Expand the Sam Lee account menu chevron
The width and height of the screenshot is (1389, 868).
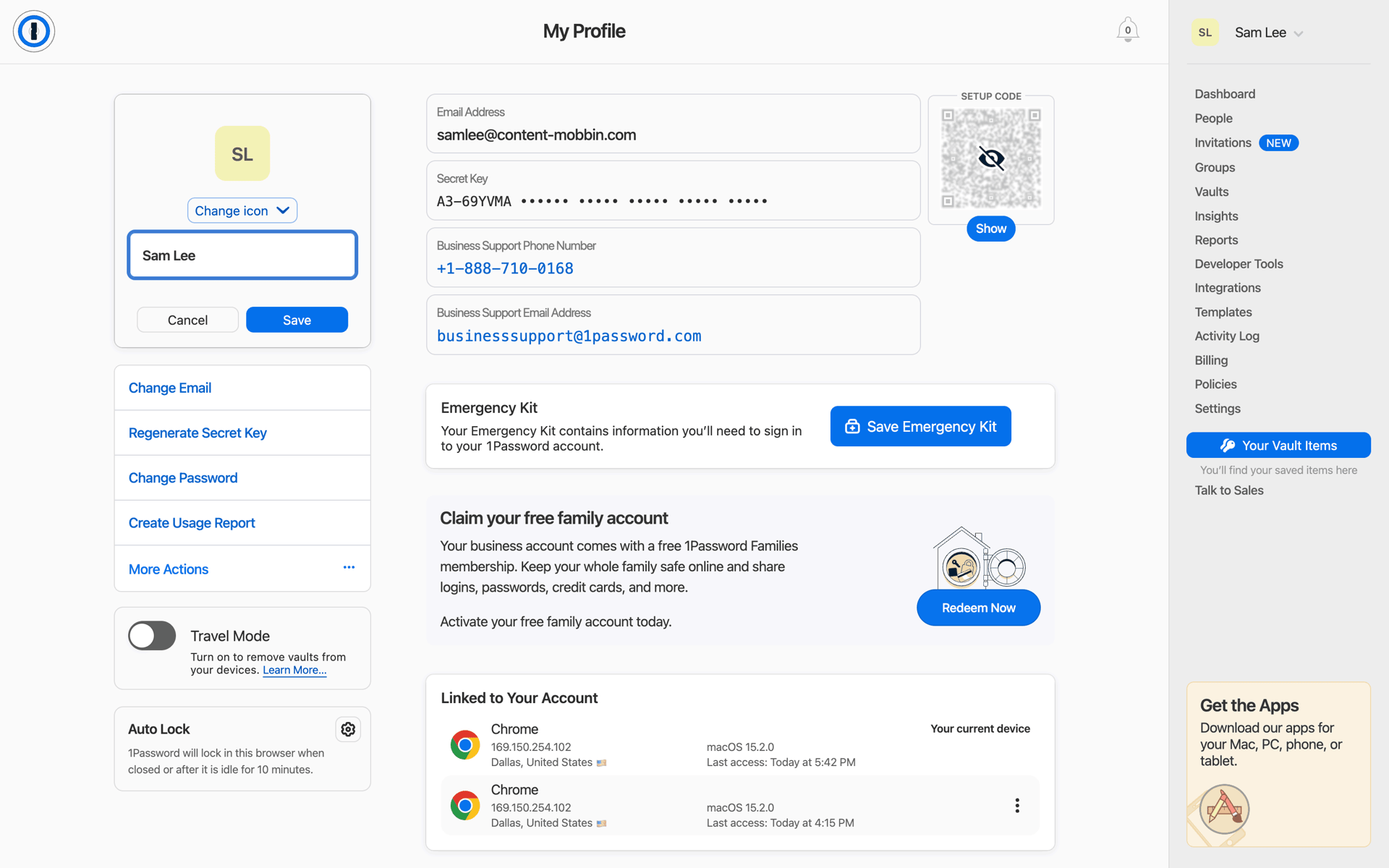click(x=1299, y=33)
